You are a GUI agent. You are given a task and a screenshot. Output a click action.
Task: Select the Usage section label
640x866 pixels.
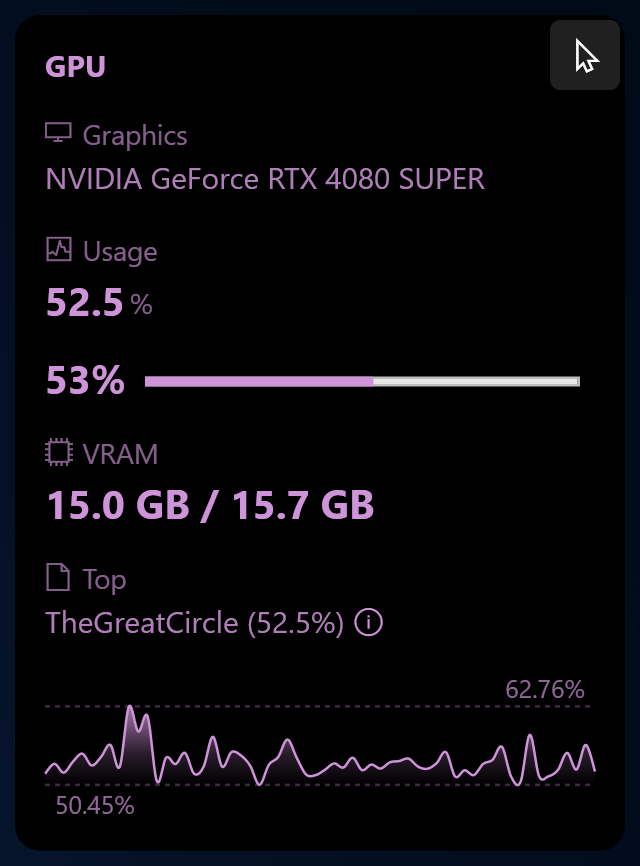[119, 252]
